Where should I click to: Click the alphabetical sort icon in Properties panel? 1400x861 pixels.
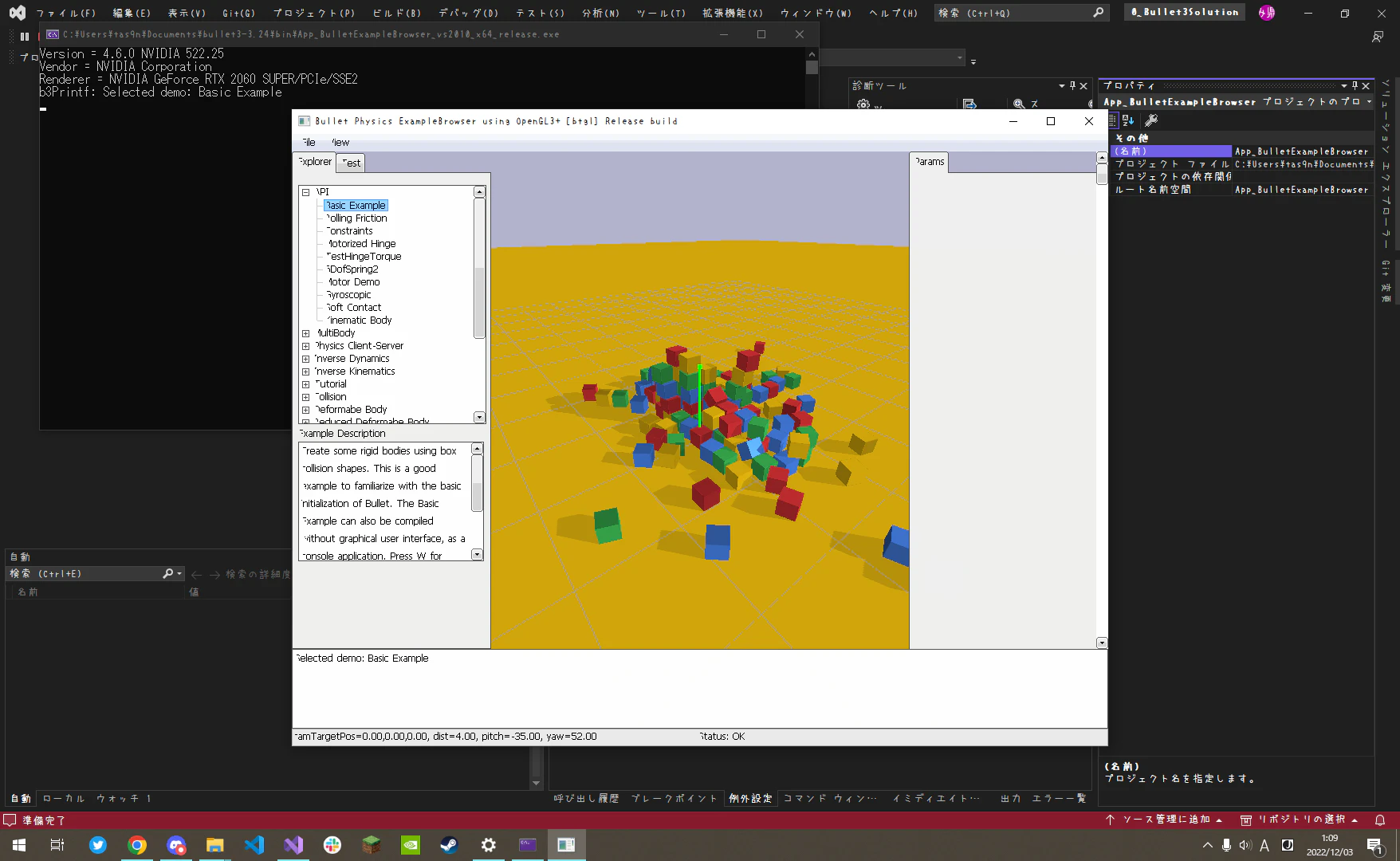point(1128,120)
